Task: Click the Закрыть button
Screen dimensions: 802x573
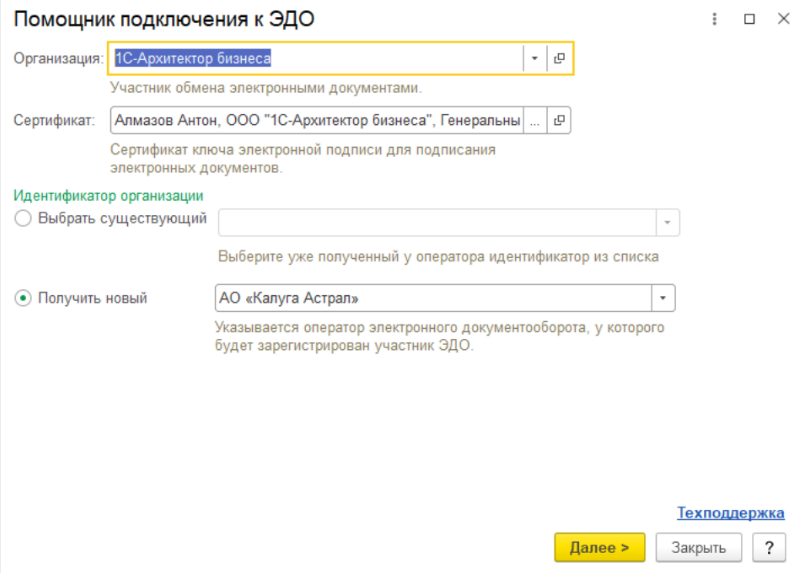Action: 699,547
